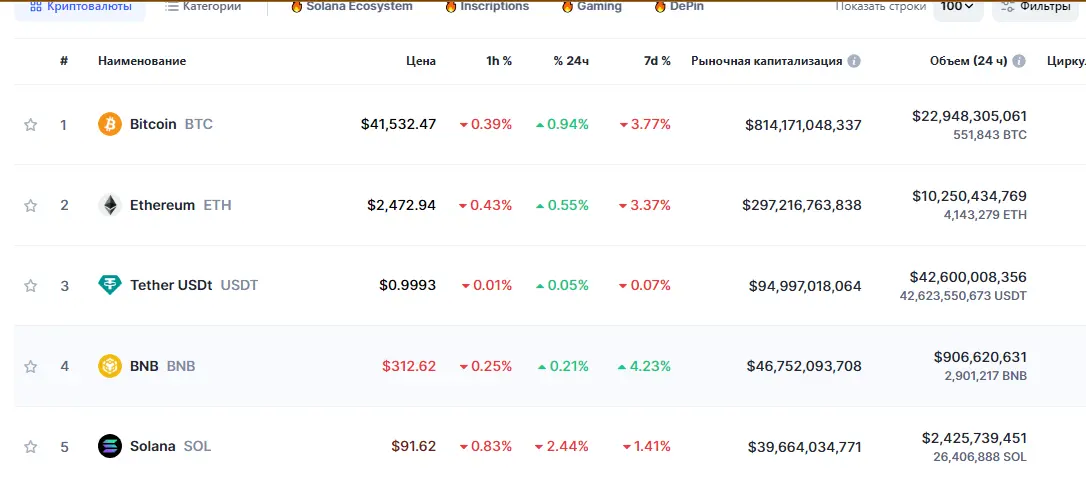Open market capitalization info tooltip icon
1086x485 pixels.
tap(854, 61)
